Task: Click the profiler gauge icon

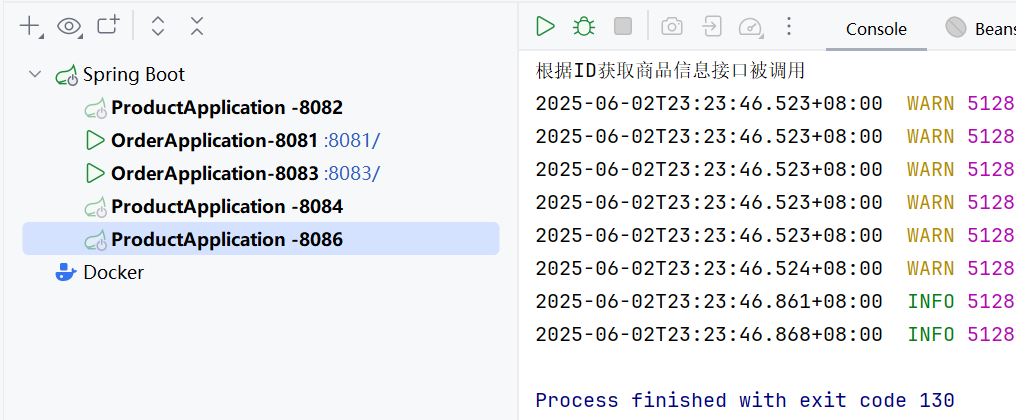Action: pos(750,27)
